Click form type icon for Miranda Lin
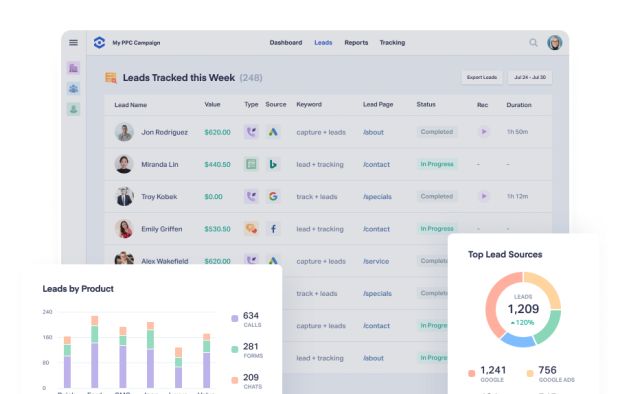 (x=251, y=164)
